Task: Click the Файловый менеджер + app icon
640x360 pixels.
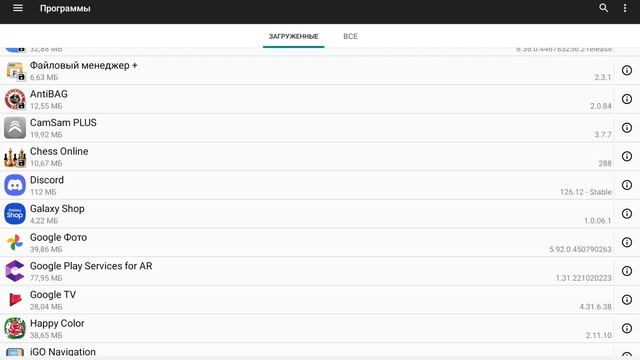Action: (x=15, y=71)
